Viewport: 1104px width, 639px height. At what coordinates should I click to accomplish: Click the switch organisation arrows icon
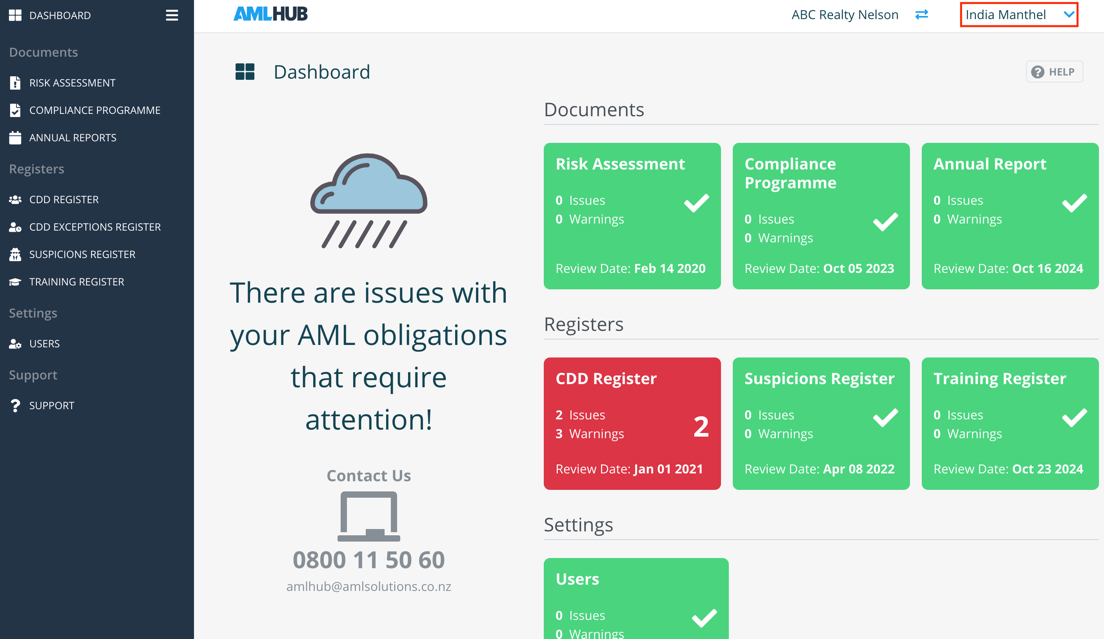click(921, 15)
